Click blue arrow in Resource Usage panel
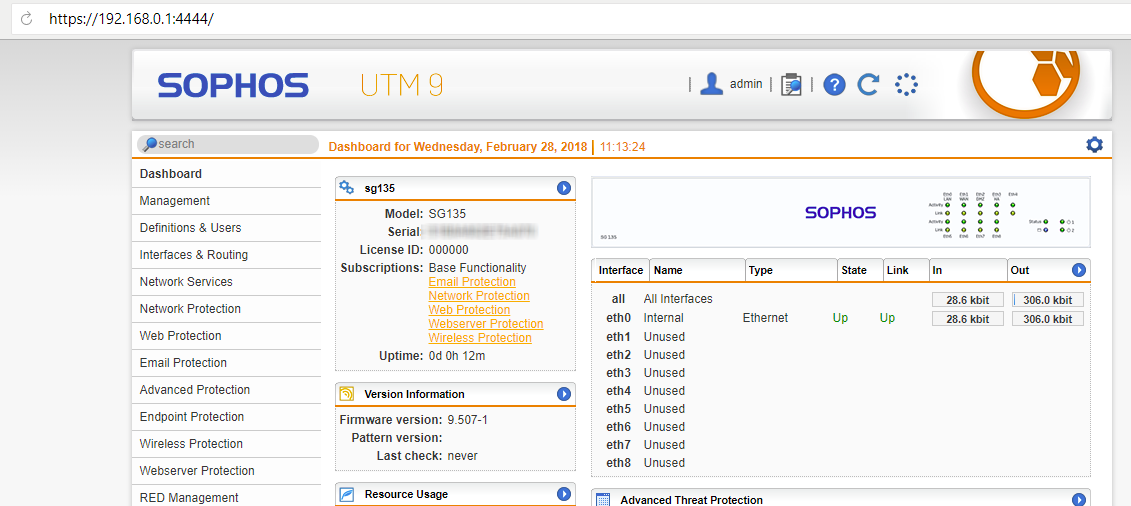This screenshot has height=506, width=1131. click(564, 494)
